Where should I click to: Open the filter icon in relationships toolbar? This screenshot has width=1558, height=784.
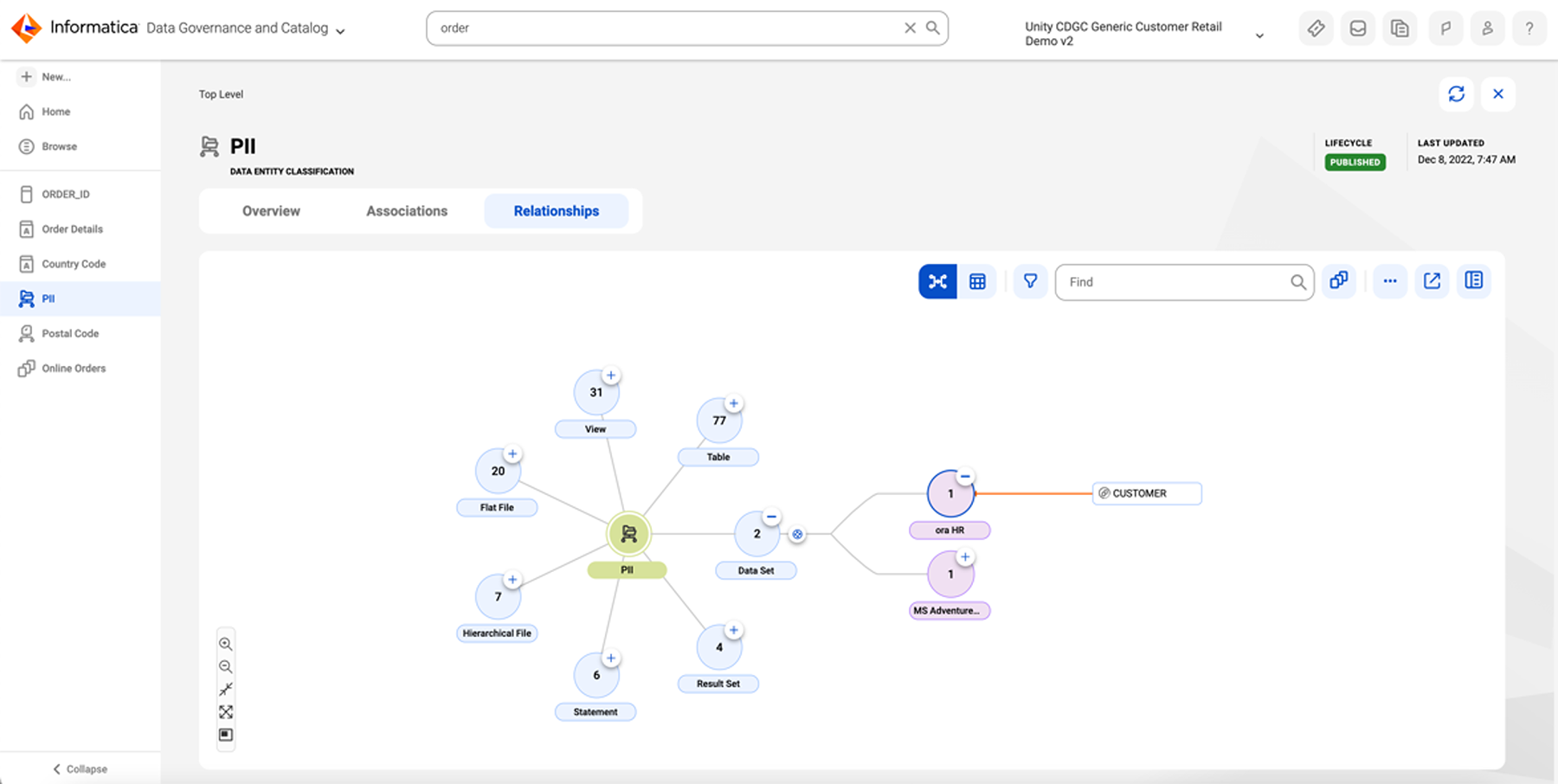coord(1030,281)
